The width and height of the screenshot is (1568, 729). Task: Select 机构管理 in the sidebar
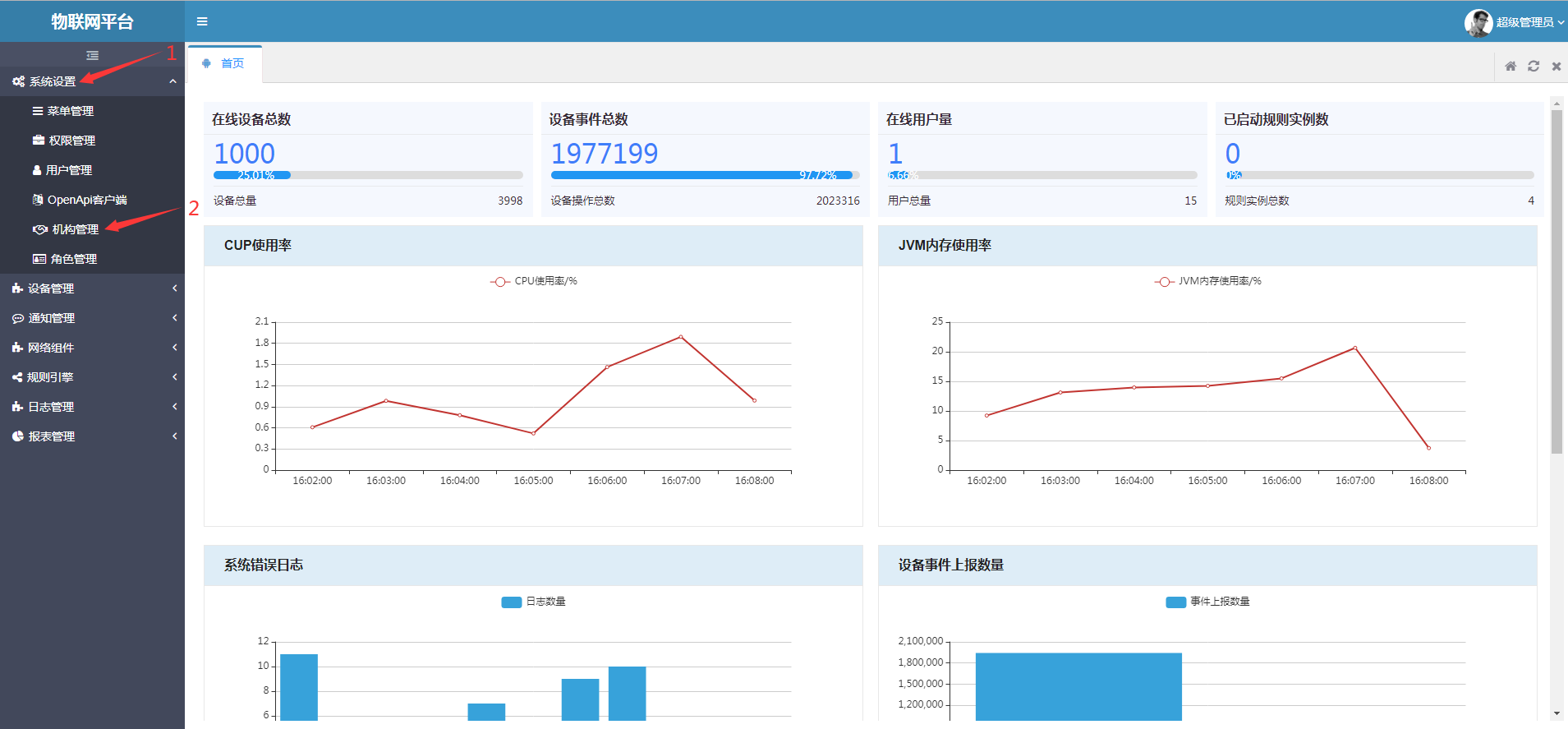point(75,229)
